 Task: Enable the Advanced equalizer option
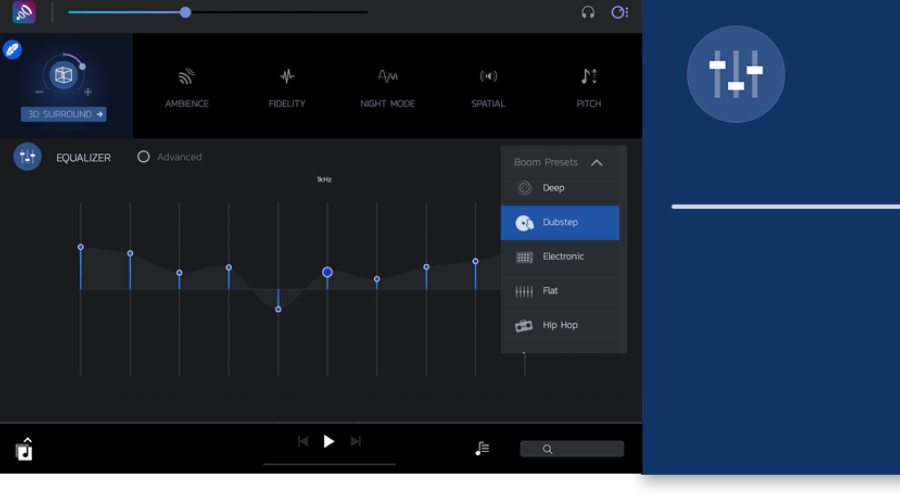pos(143,157)
